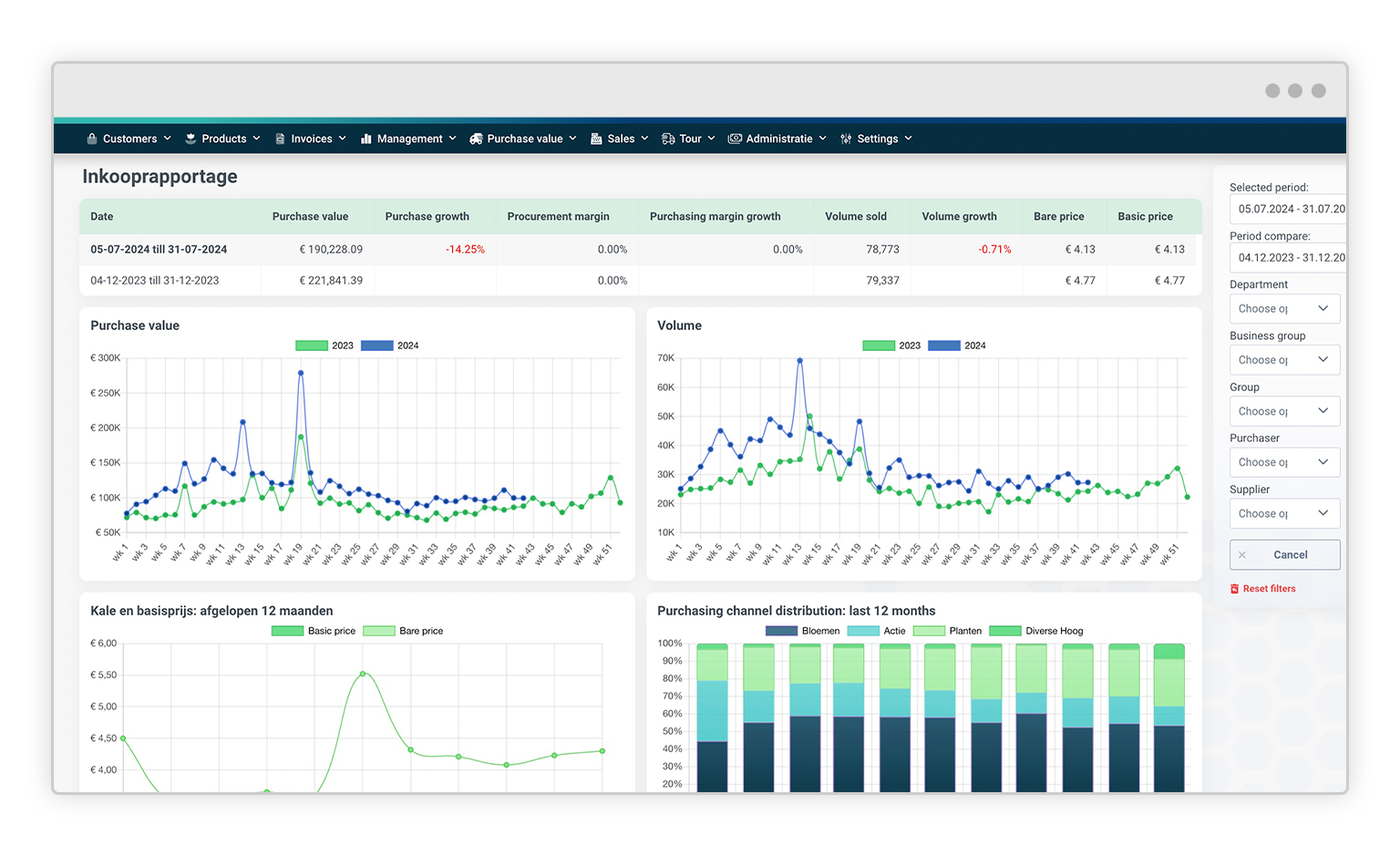Click the Customers lock icon

click(x=92, y=139)
